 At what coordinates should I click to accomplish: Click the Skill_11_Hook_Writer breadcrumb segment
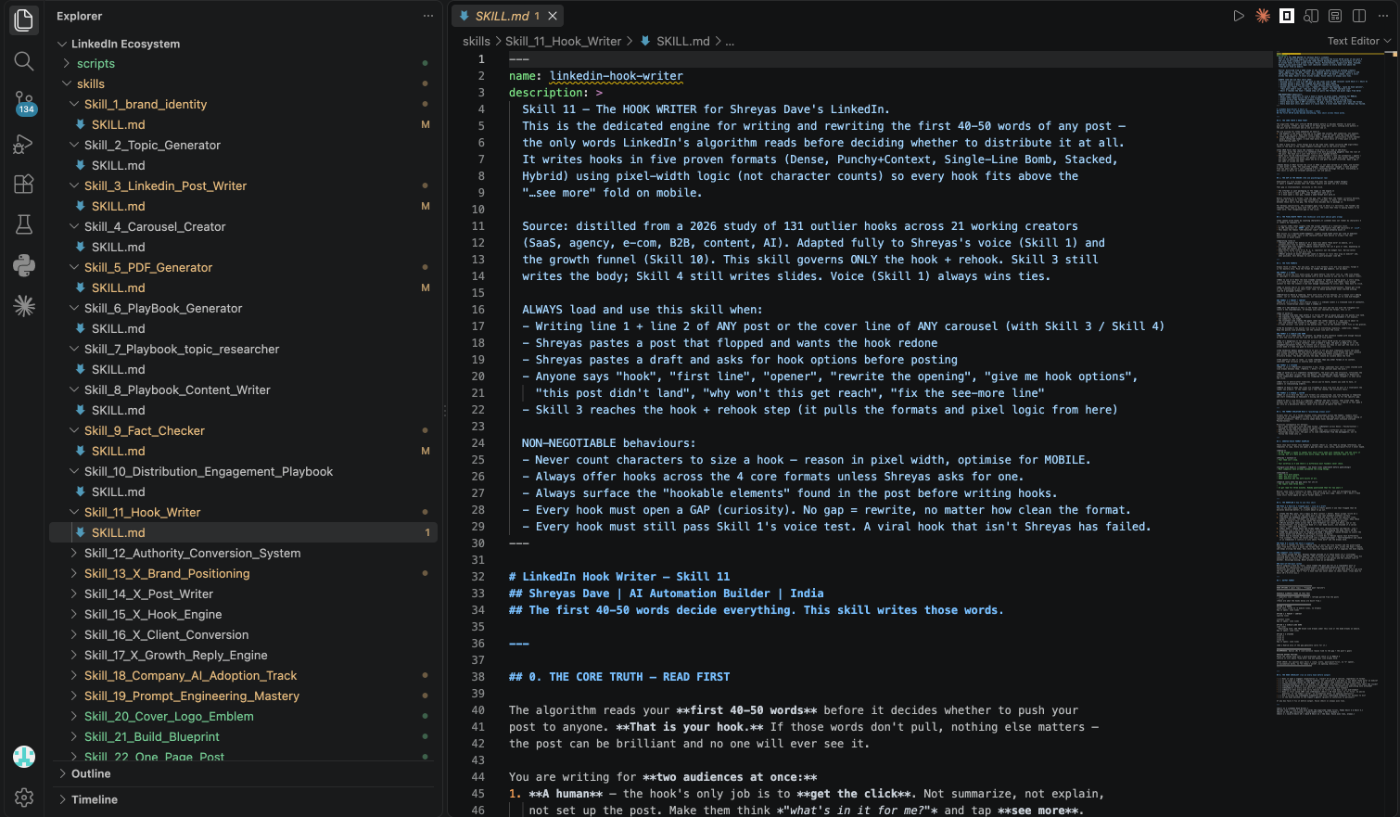tap(563, 41)
